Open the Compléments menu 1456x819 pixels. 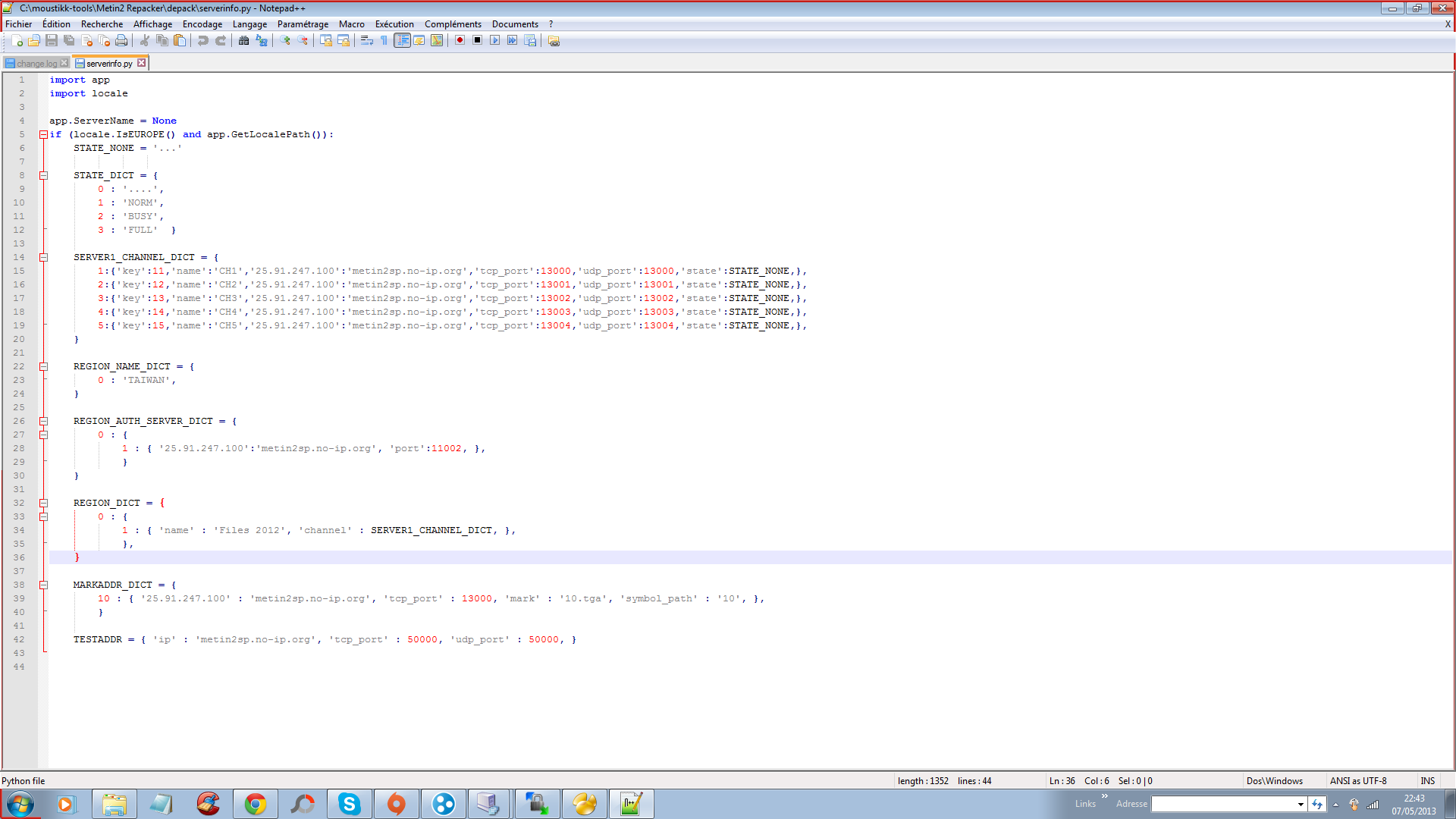point(453,24)
